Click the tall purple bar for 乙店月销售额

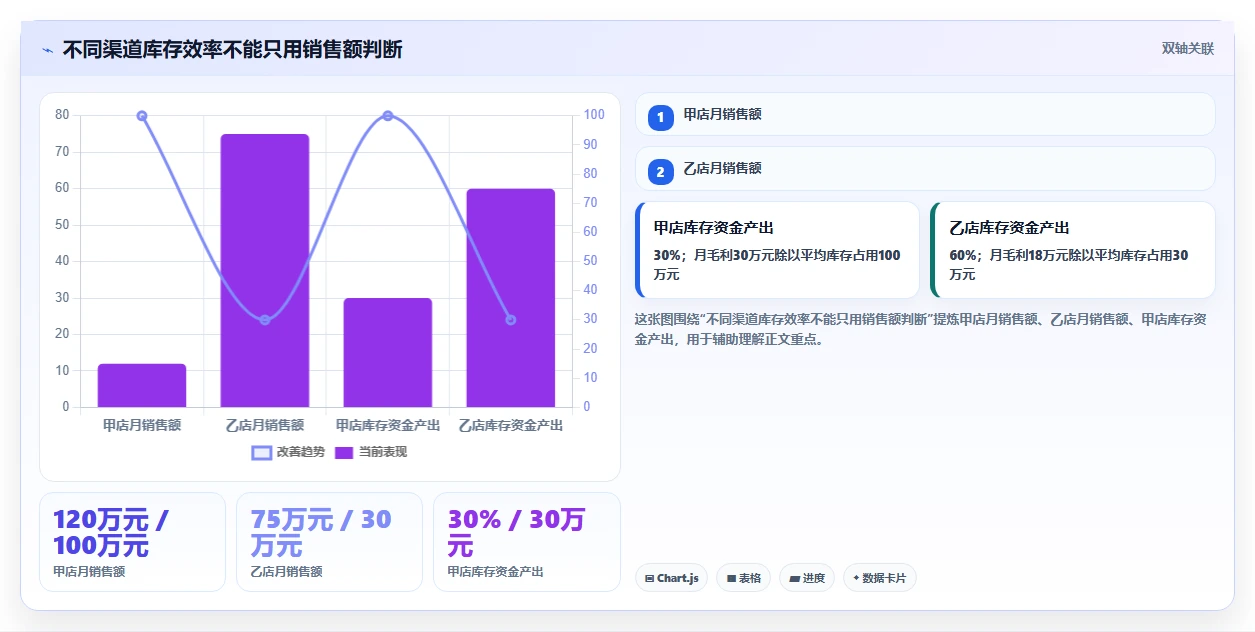[x=265, y=270]
